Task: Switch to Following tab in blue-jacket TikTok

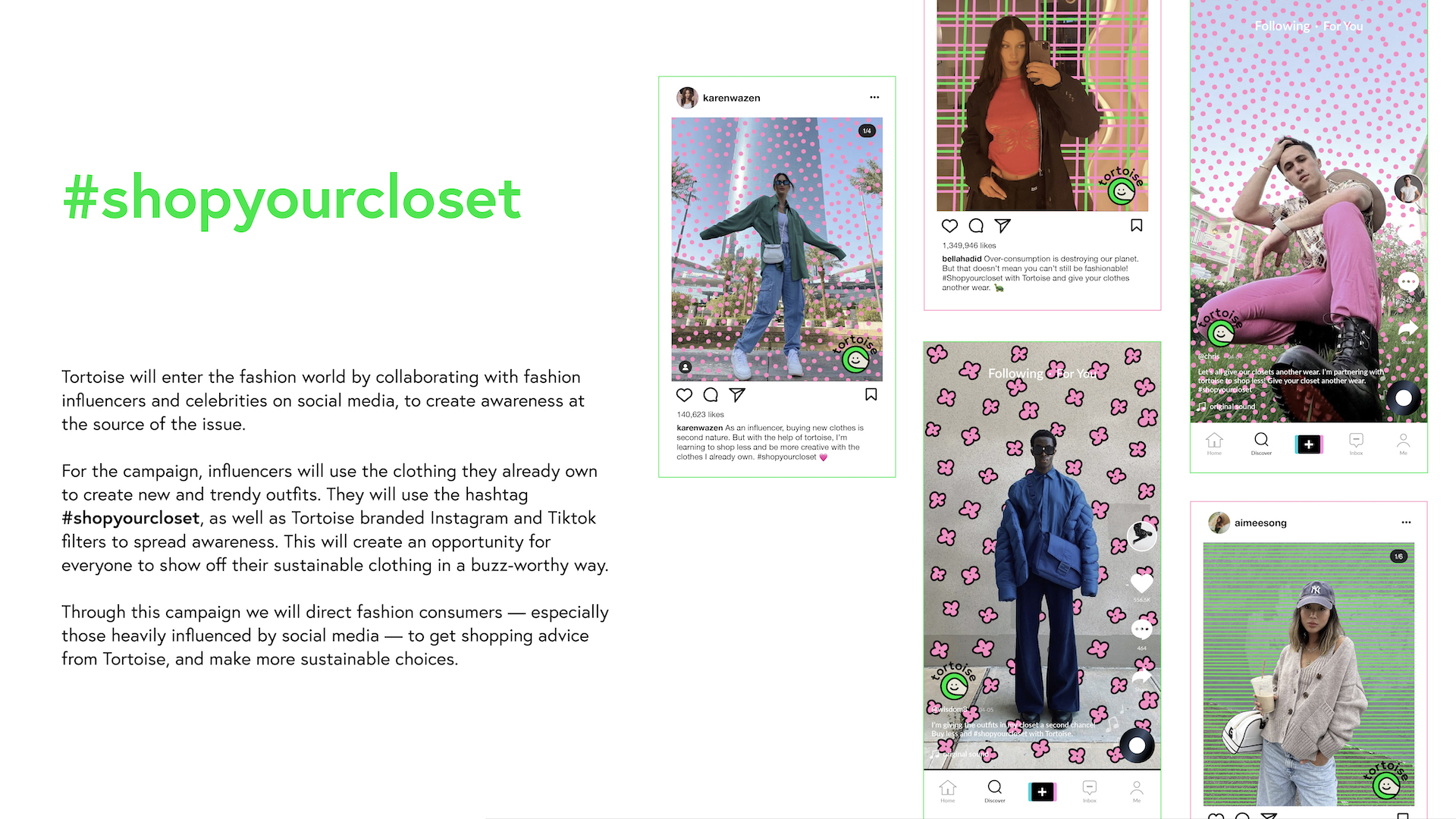Action: (1015, 374)
